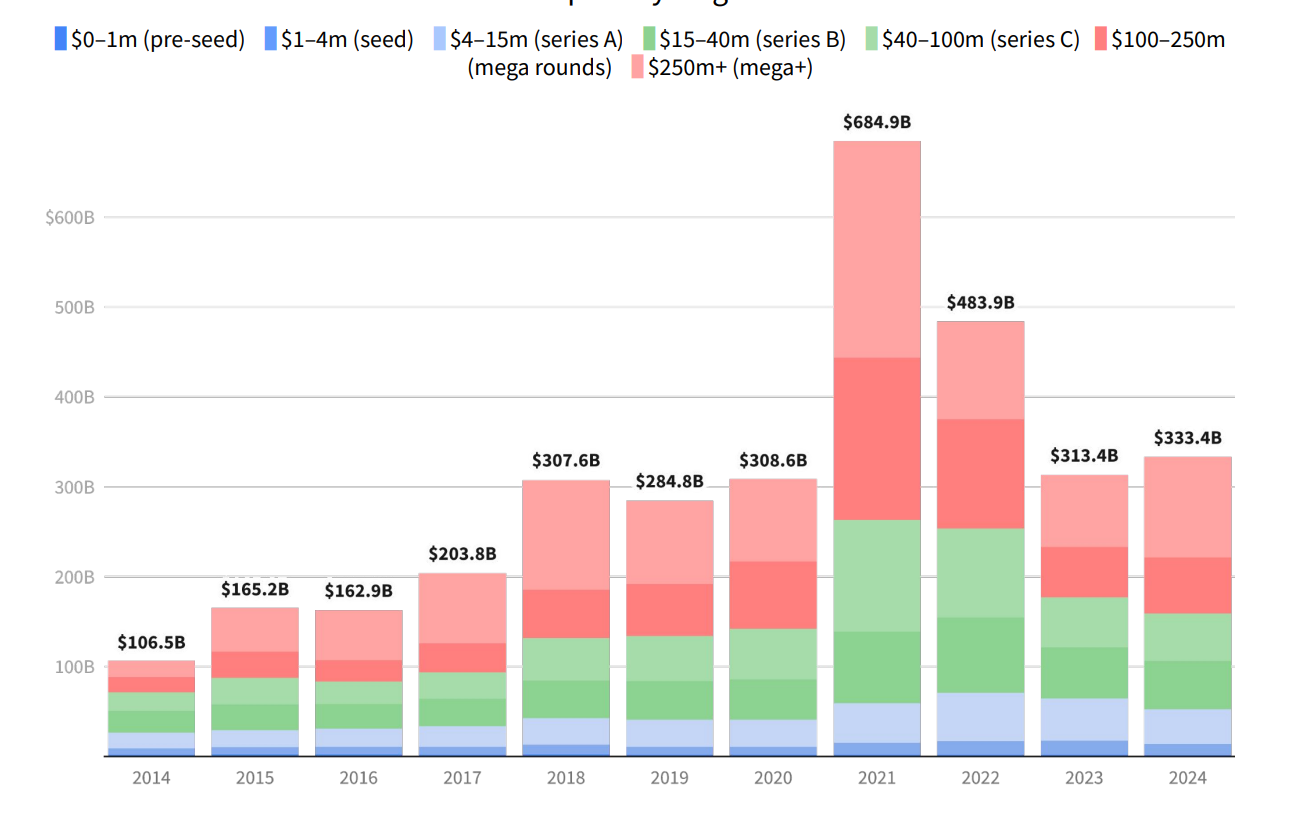The width and height of the screenshot is (1292, 830).
Task: Select the $250m+ mega+ segment of the 2018 bar
Action: 566,535
